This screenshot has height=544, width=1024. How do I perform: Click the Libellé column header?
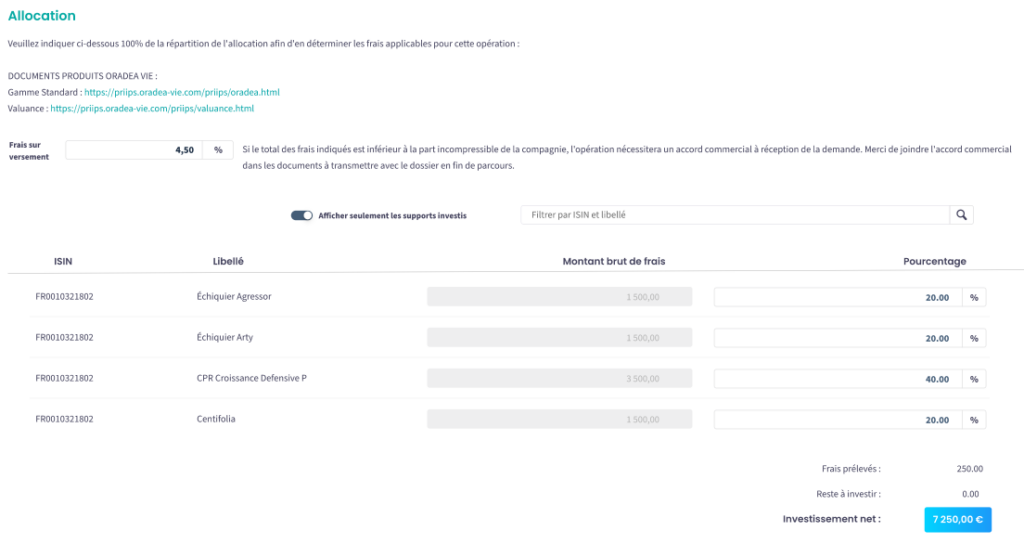(x=229, y=261)
